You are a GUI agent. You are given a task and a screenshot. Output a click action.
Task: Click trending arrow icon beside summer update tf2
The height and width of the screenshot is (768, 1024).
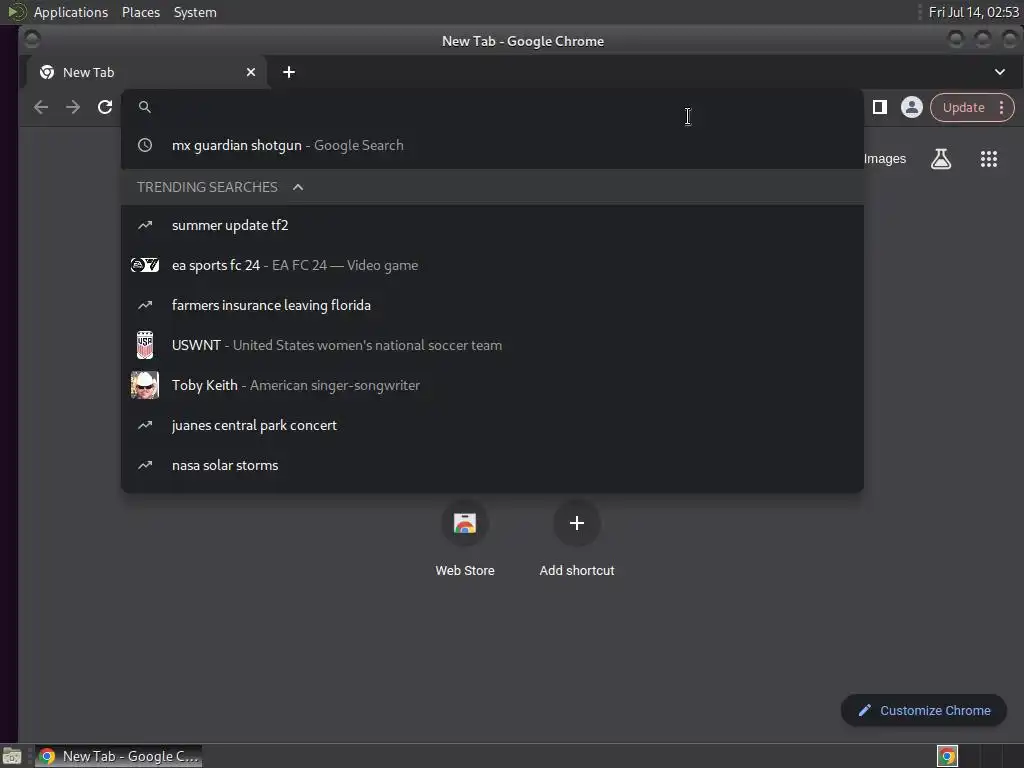145,225
